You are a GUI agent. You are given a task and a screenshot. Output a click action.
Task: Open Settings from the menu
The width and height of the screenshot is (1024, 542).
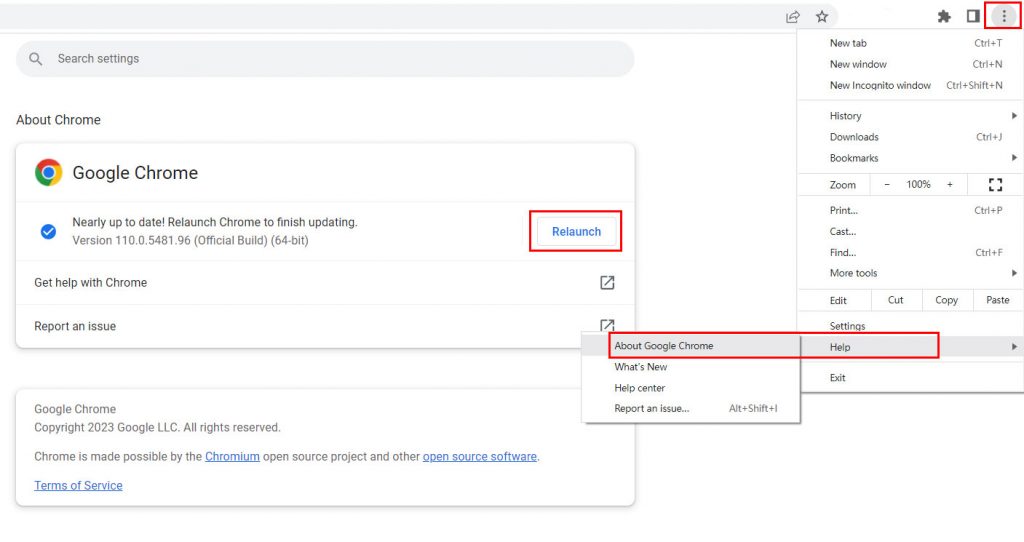(x=910, y=326)
